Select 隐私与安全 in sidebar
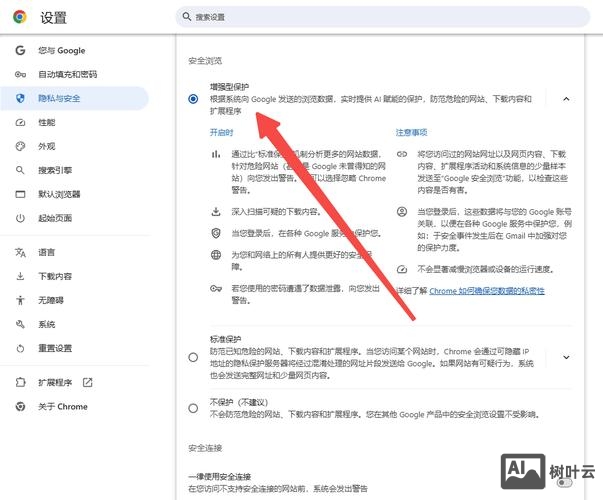The height and width of the screenshot is (500, 603). (x=74, y=98)
